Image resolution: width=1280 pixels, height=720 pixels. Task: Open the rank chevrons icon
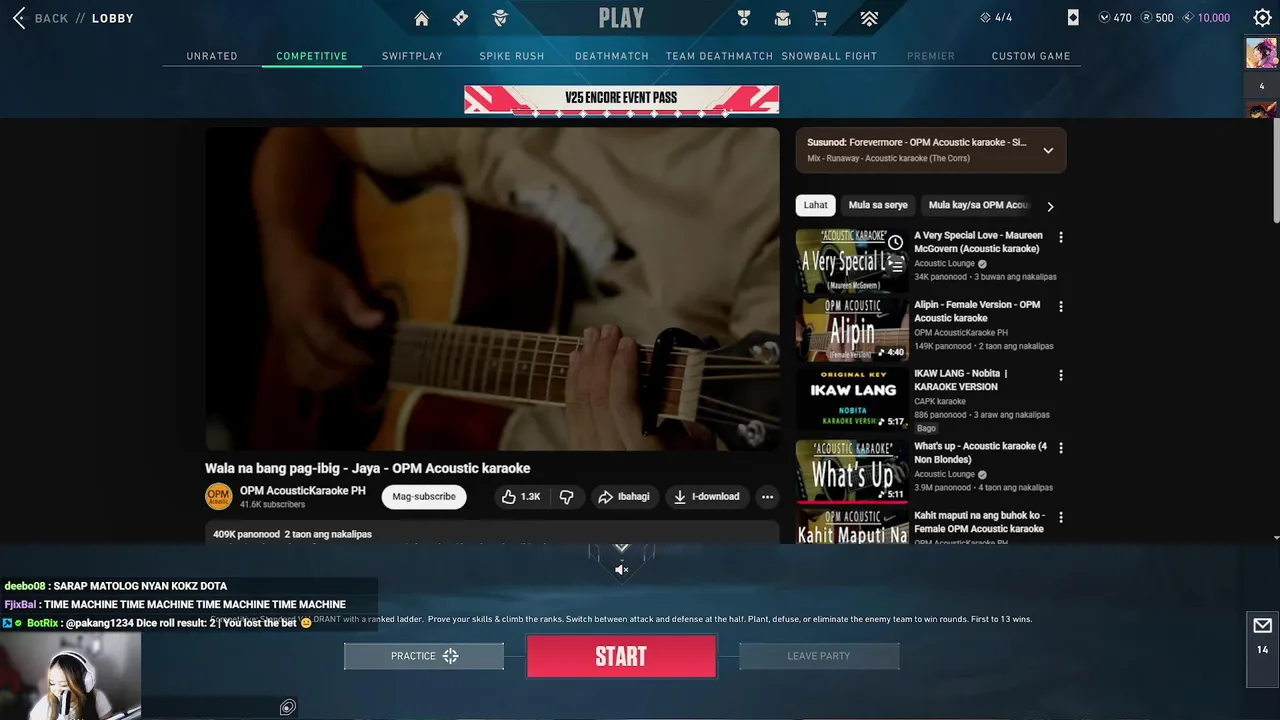pos(869,18)
